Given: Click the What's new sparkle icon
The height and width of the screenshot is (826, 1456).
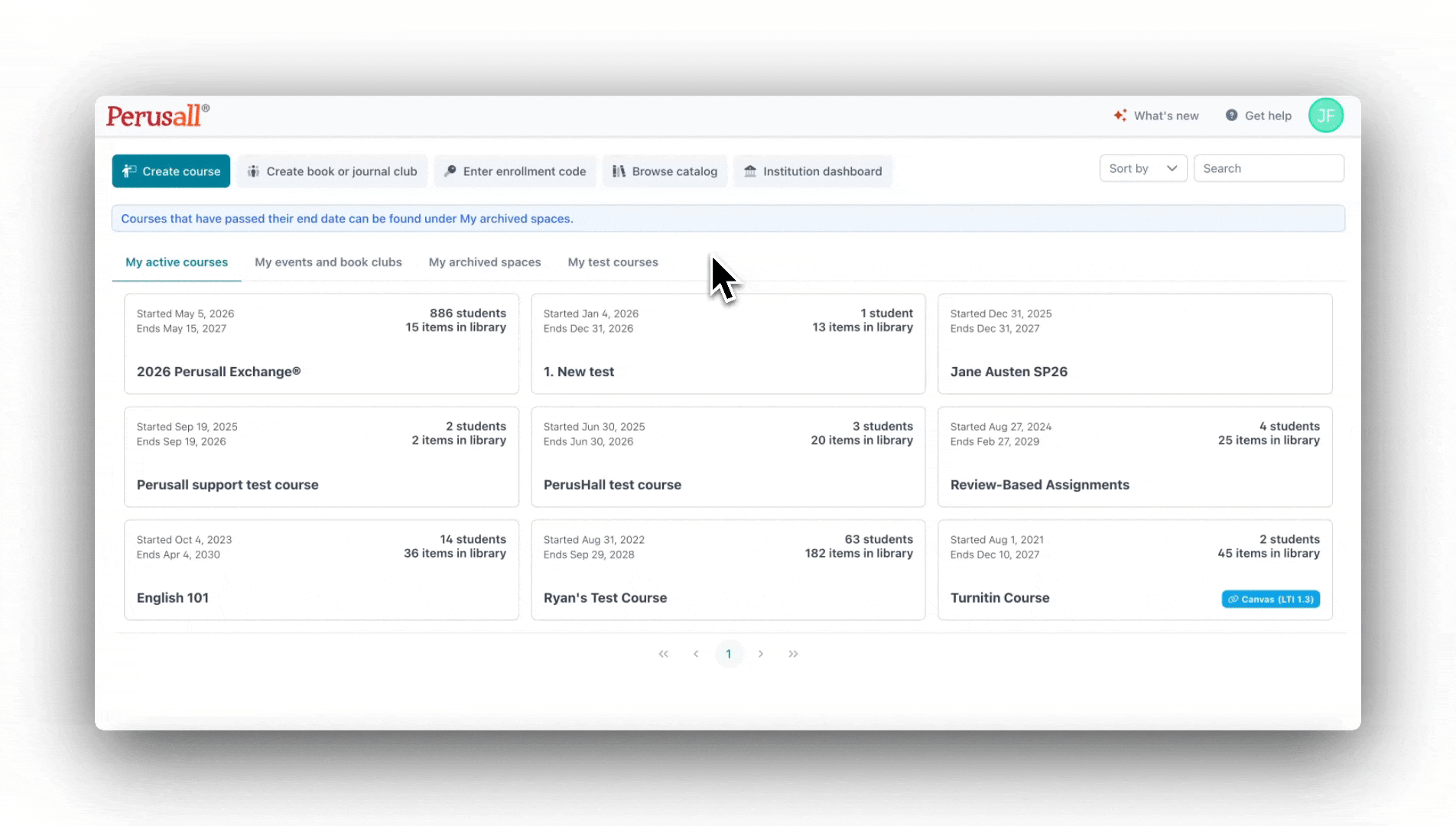Looking at the screenshot, I should [1120, 115].
